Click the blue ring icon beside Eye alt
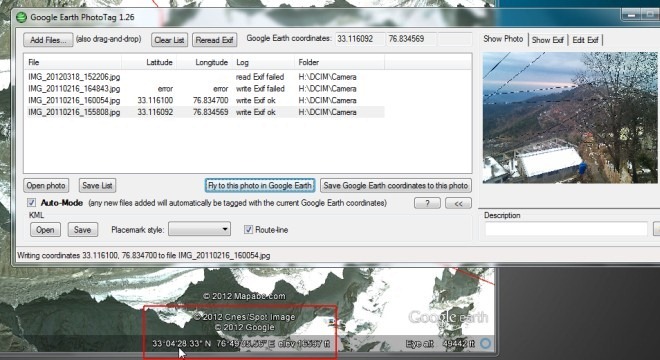Screen dimensions: 660x360 pyautogui.click(x=485, y=344)
